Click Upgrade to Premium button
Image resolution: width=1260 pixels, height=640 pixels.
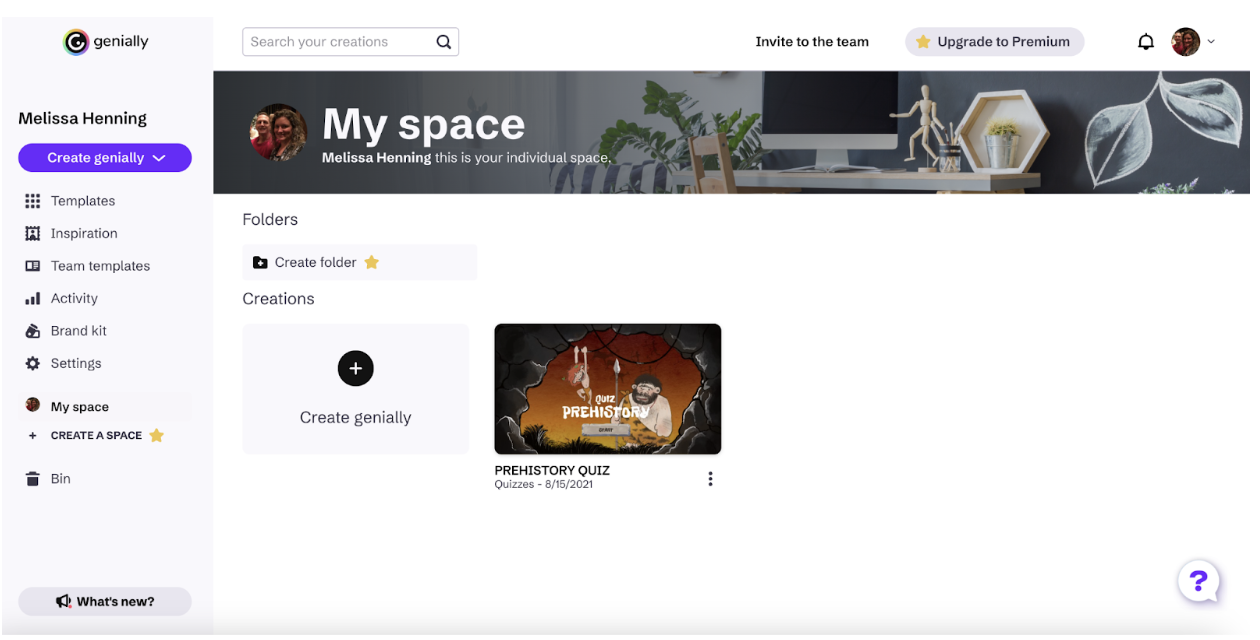[x=995, y=42]
